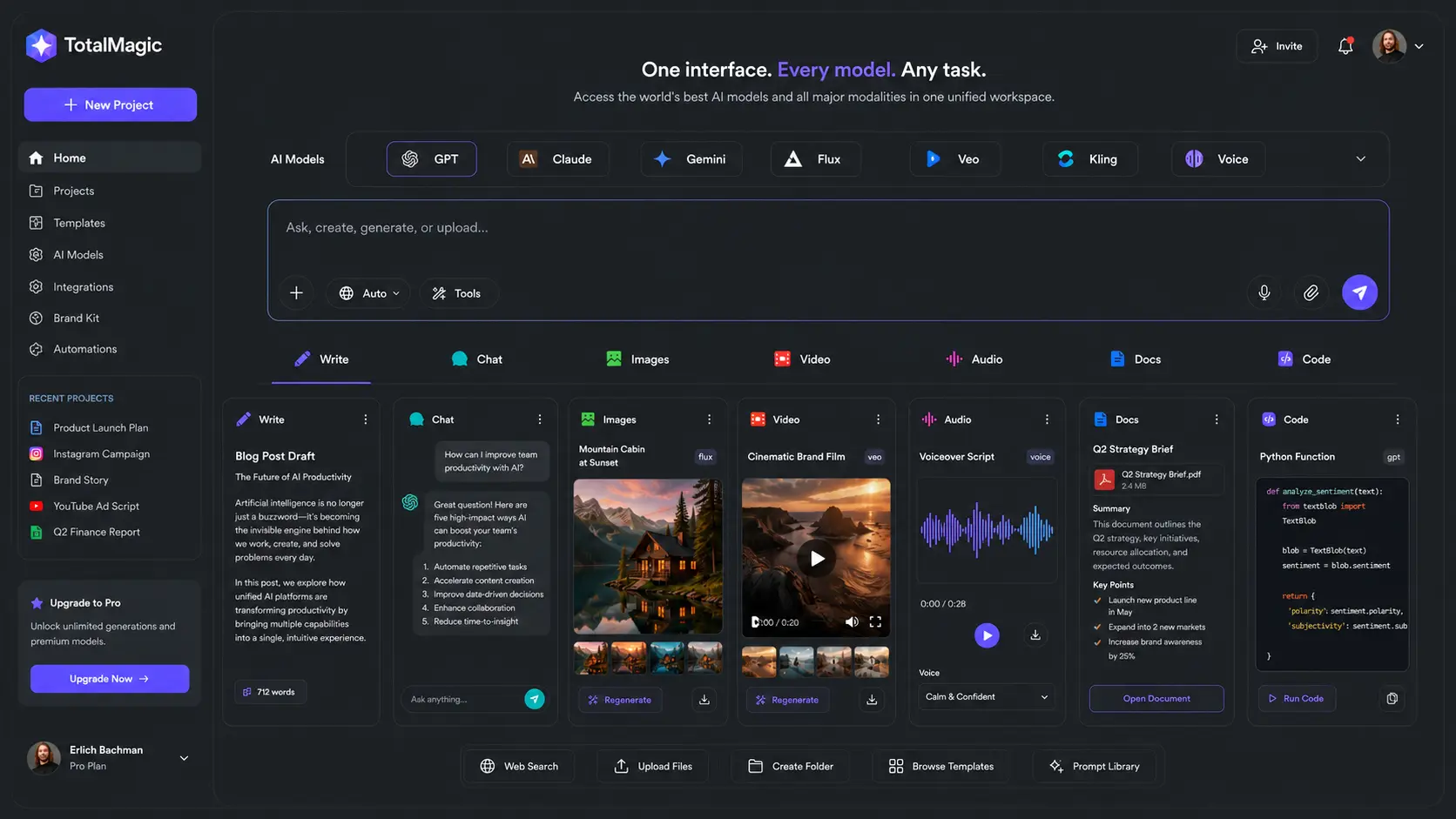Mute the Cinematic Brand Film video
Image resolution: width=1456 pixels, height=819 pixels.
point(852,622)
